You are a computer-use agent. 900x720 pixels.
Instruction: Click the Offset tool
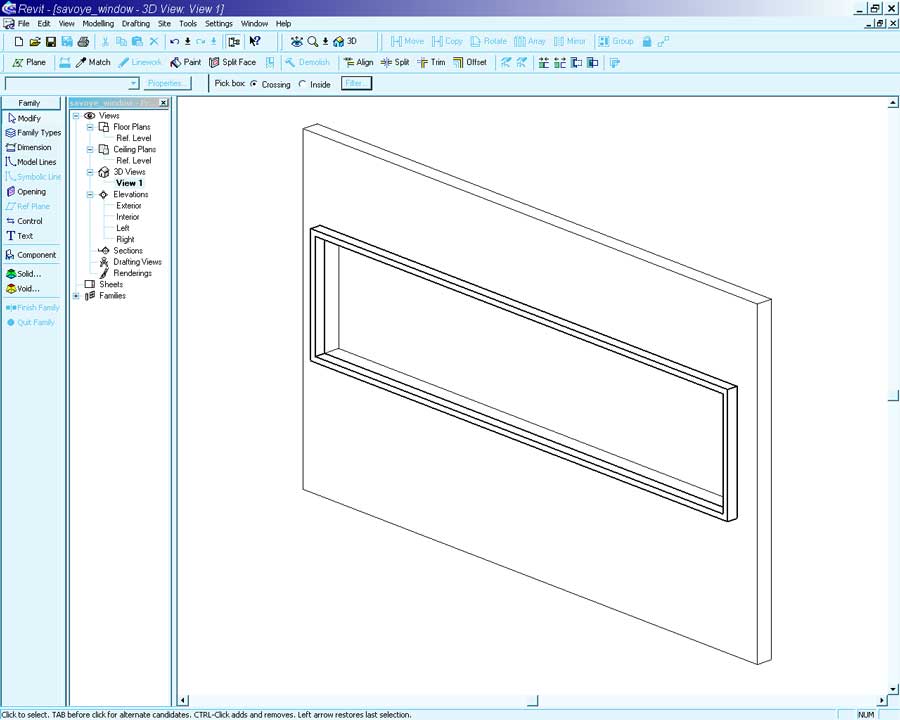(469, 62)
